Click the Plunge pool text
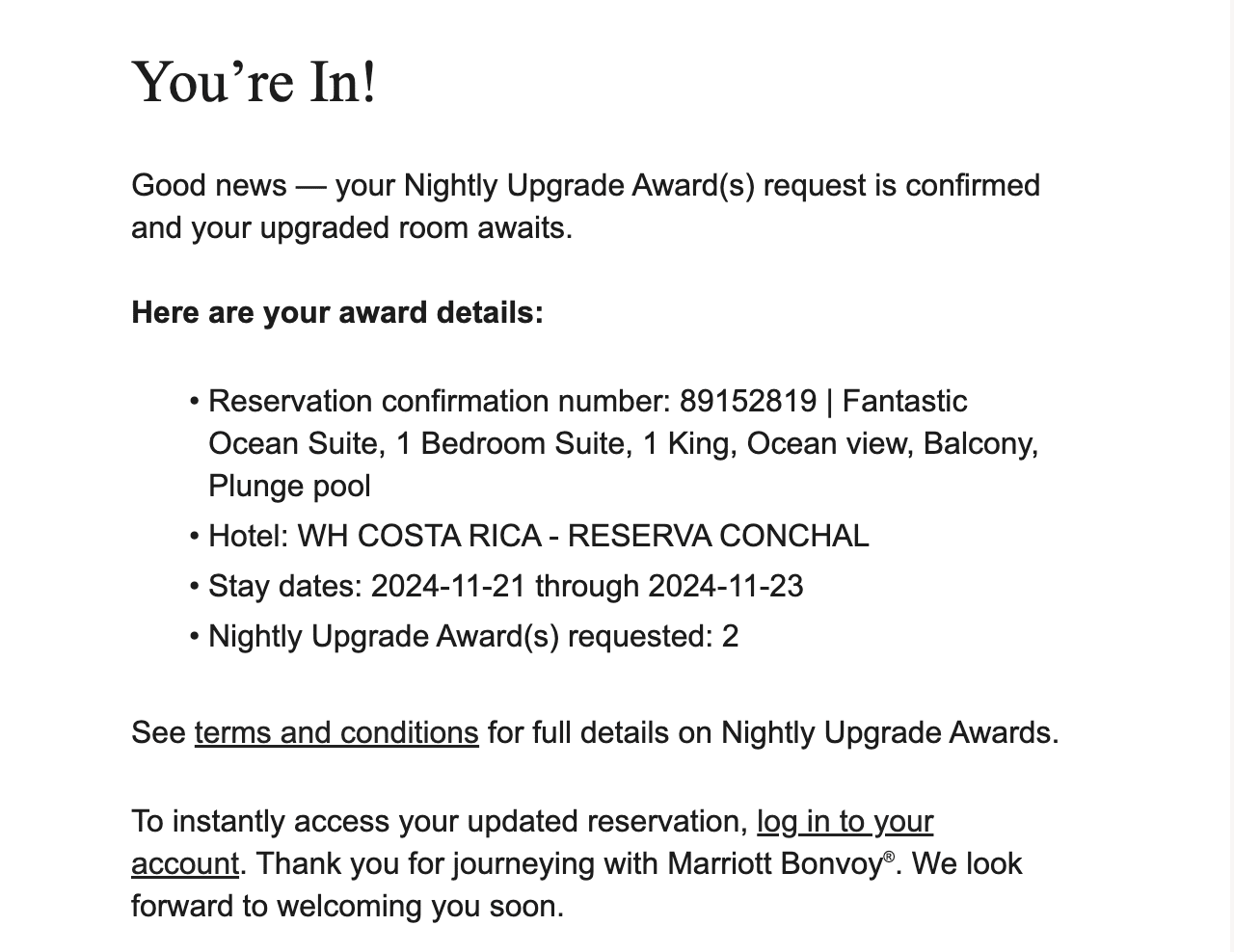The height and width of the screenshot is (952, 1234). 289,486
